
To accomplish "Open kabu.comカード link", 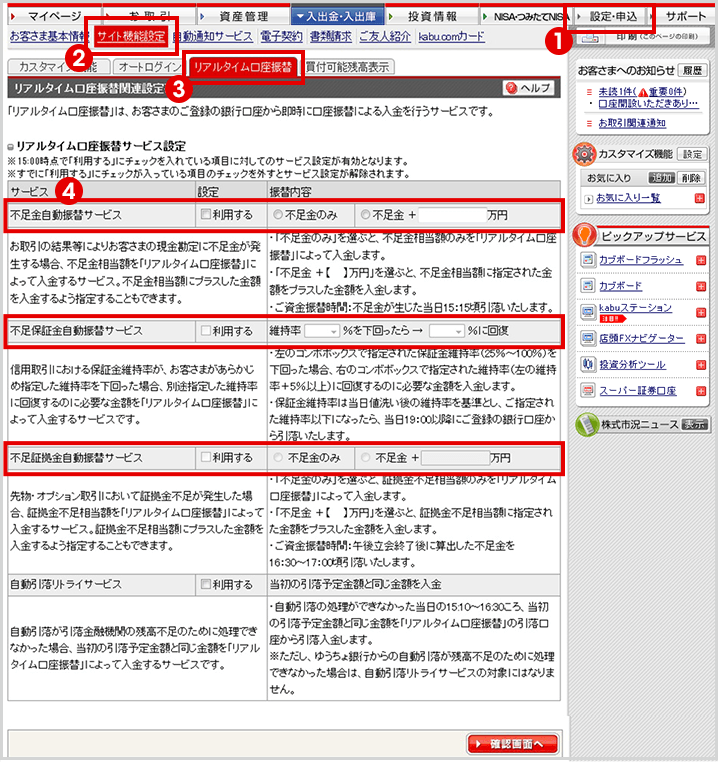I will pos(451,36).
